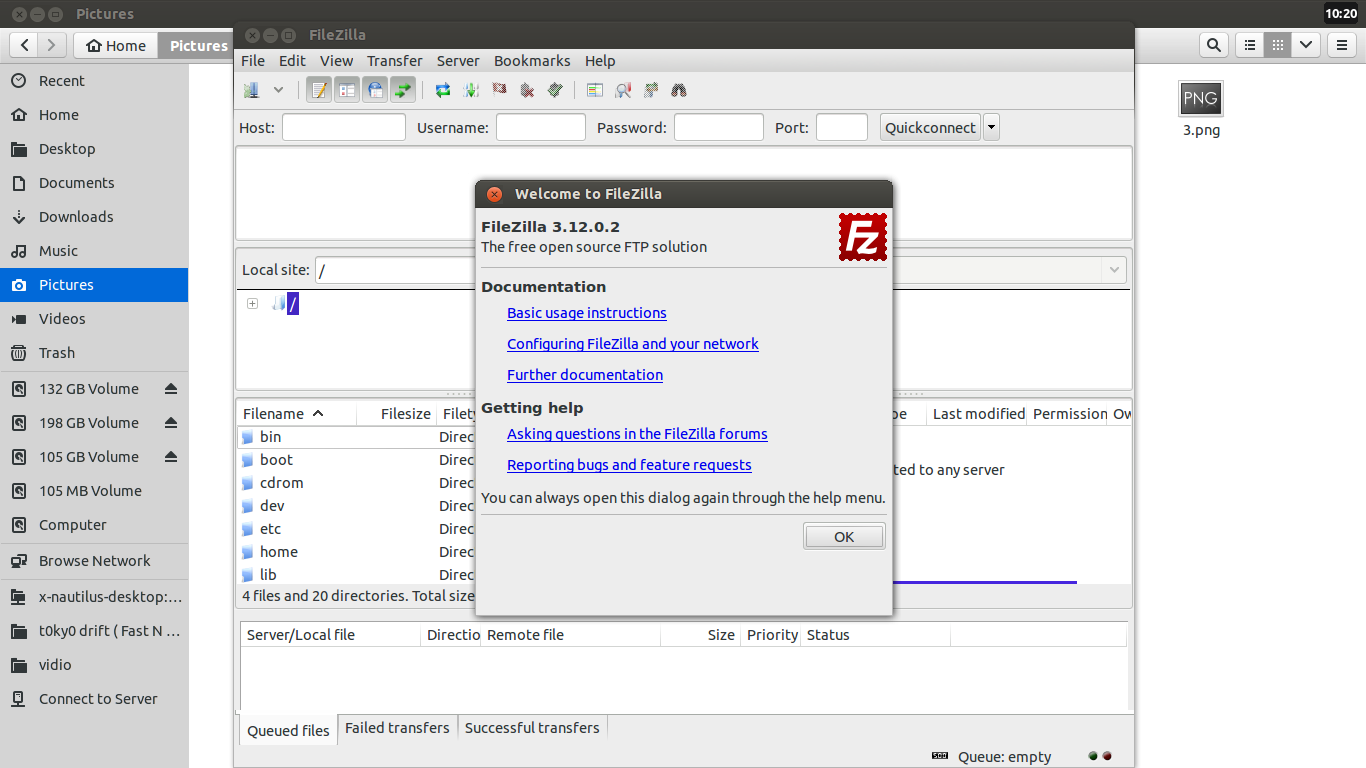Click the Username input field

click(x=541, y=127)
